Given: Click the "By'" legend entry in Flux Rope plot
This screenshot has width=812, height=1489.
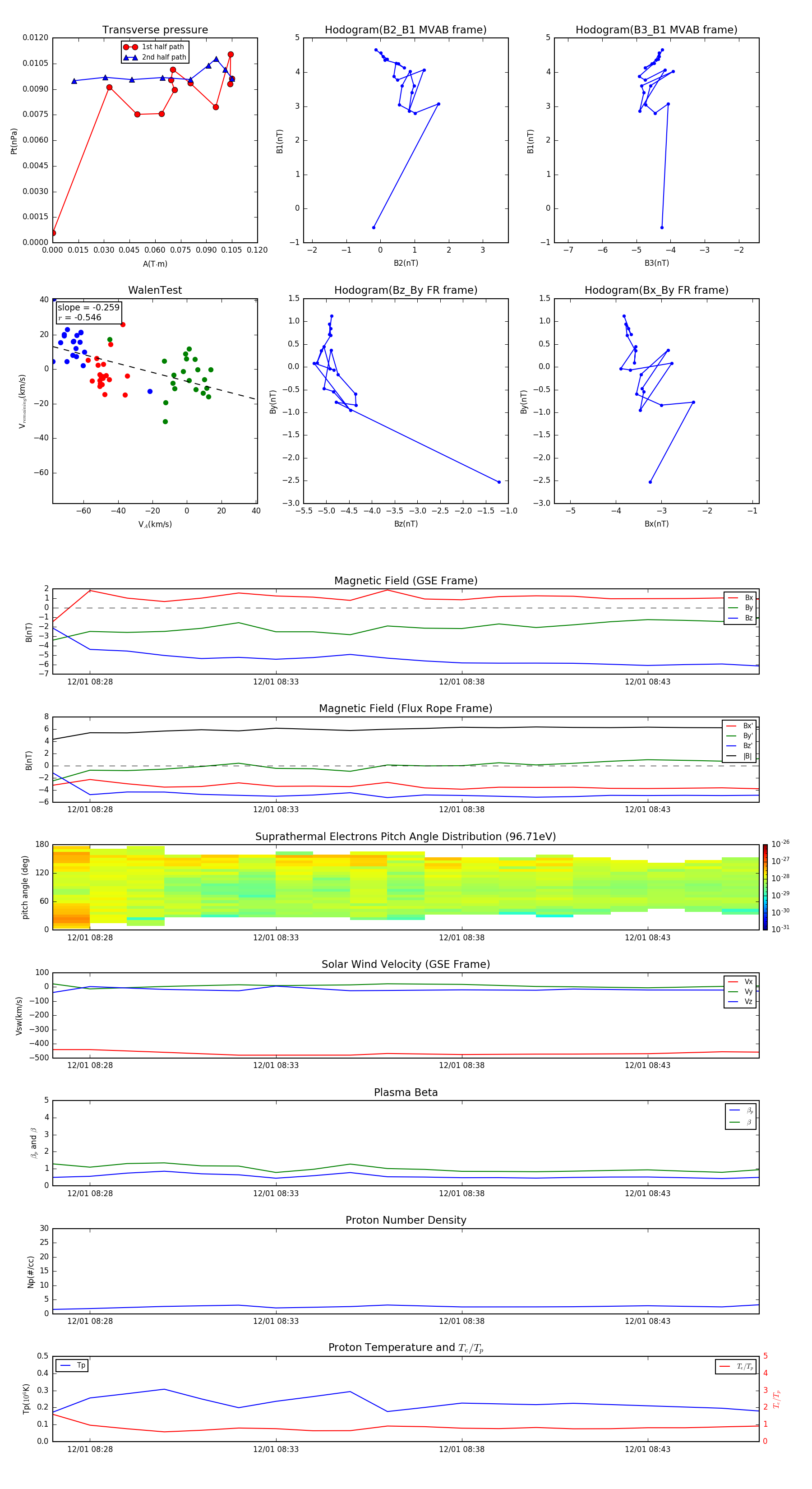Looking at the screenshot, I should (x=740, y=736).
